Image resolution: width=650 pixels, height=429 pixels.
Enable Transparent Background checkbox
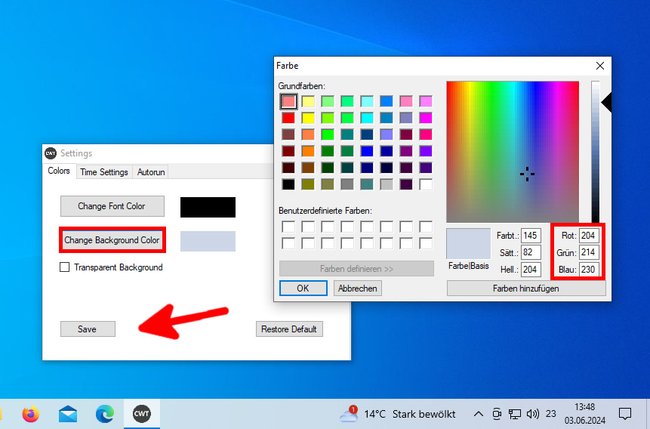[65, 267]
